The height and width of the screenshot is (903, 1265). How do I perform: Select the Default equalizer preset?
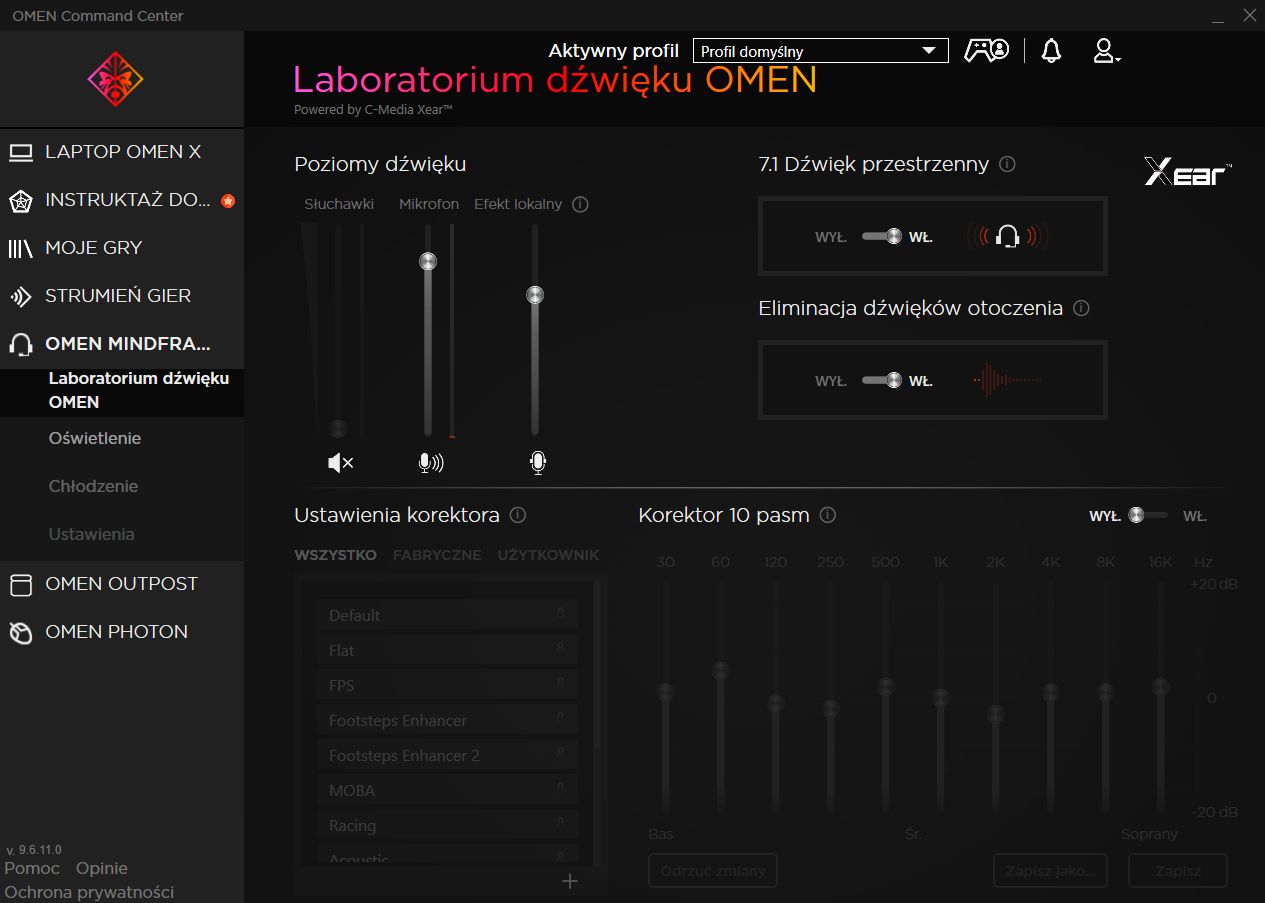pos(447,615)
